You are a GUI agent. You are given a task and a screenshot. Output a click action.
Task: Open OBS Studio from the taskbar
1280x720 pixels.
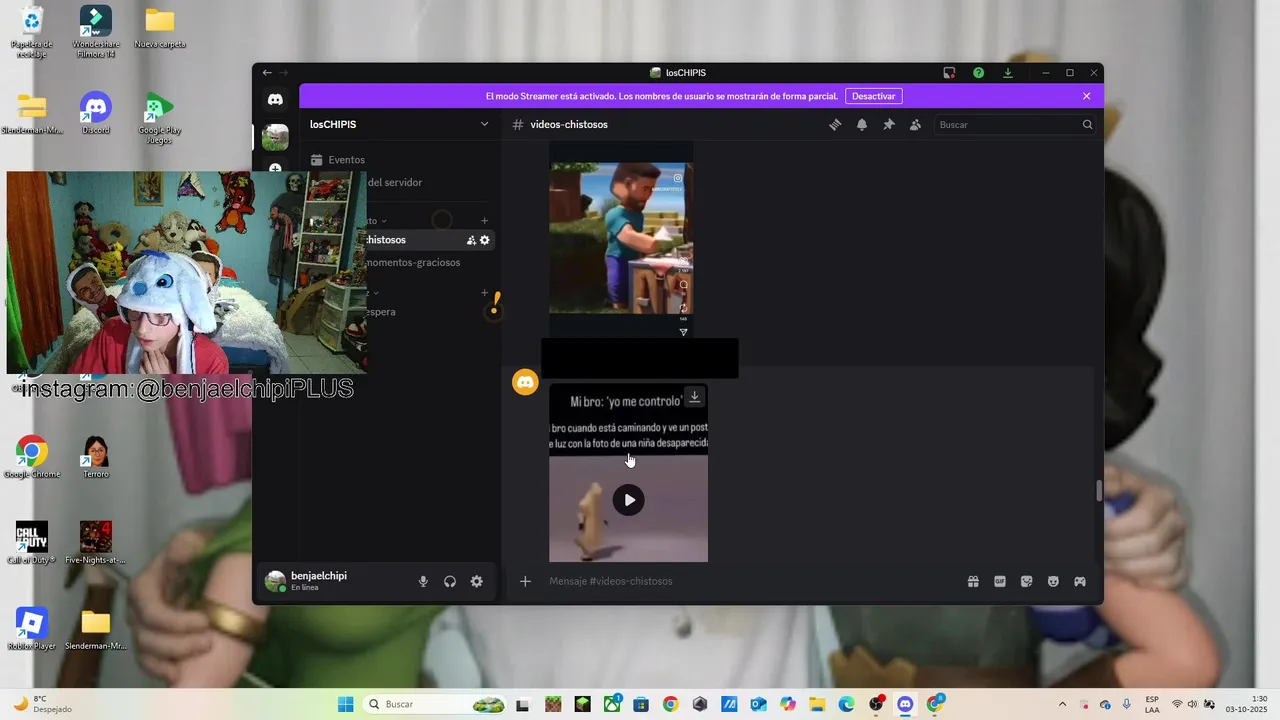coord(876,704)
